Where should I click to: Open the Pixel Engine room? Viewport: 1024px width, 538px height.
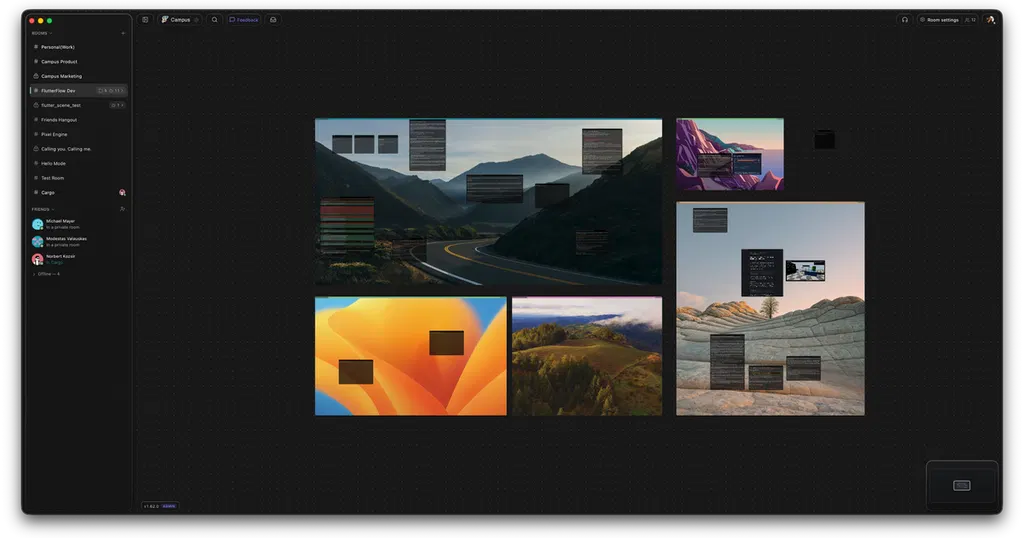tap(78, 134)
